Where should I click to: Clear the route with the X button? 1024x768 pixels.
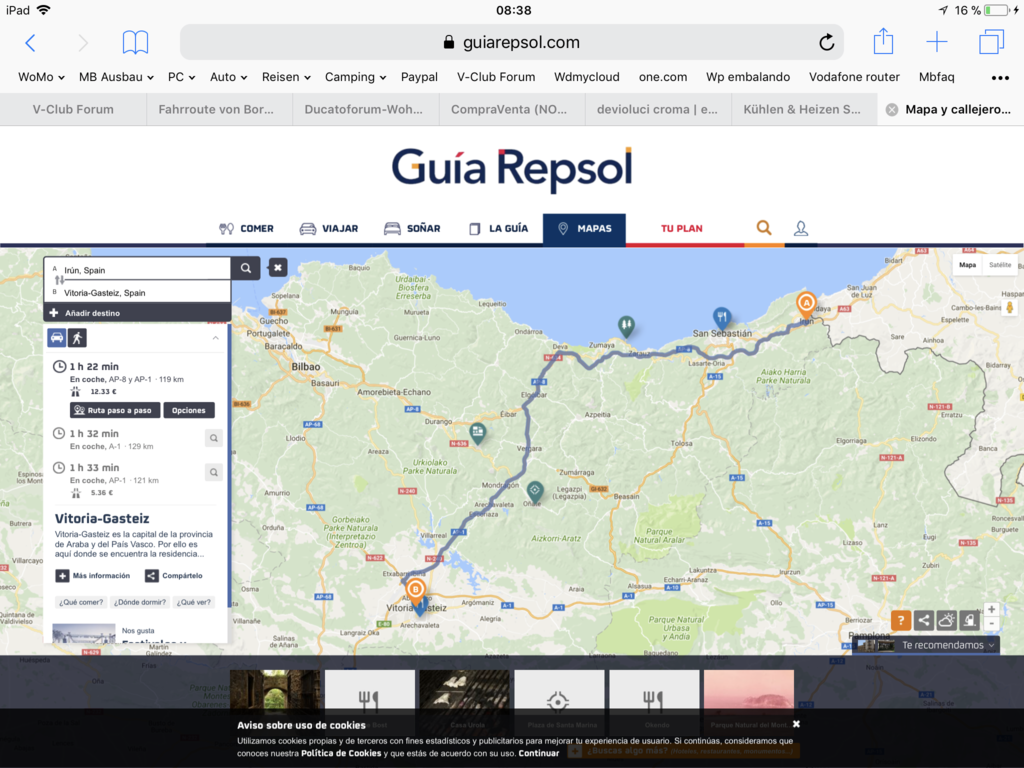278,267
